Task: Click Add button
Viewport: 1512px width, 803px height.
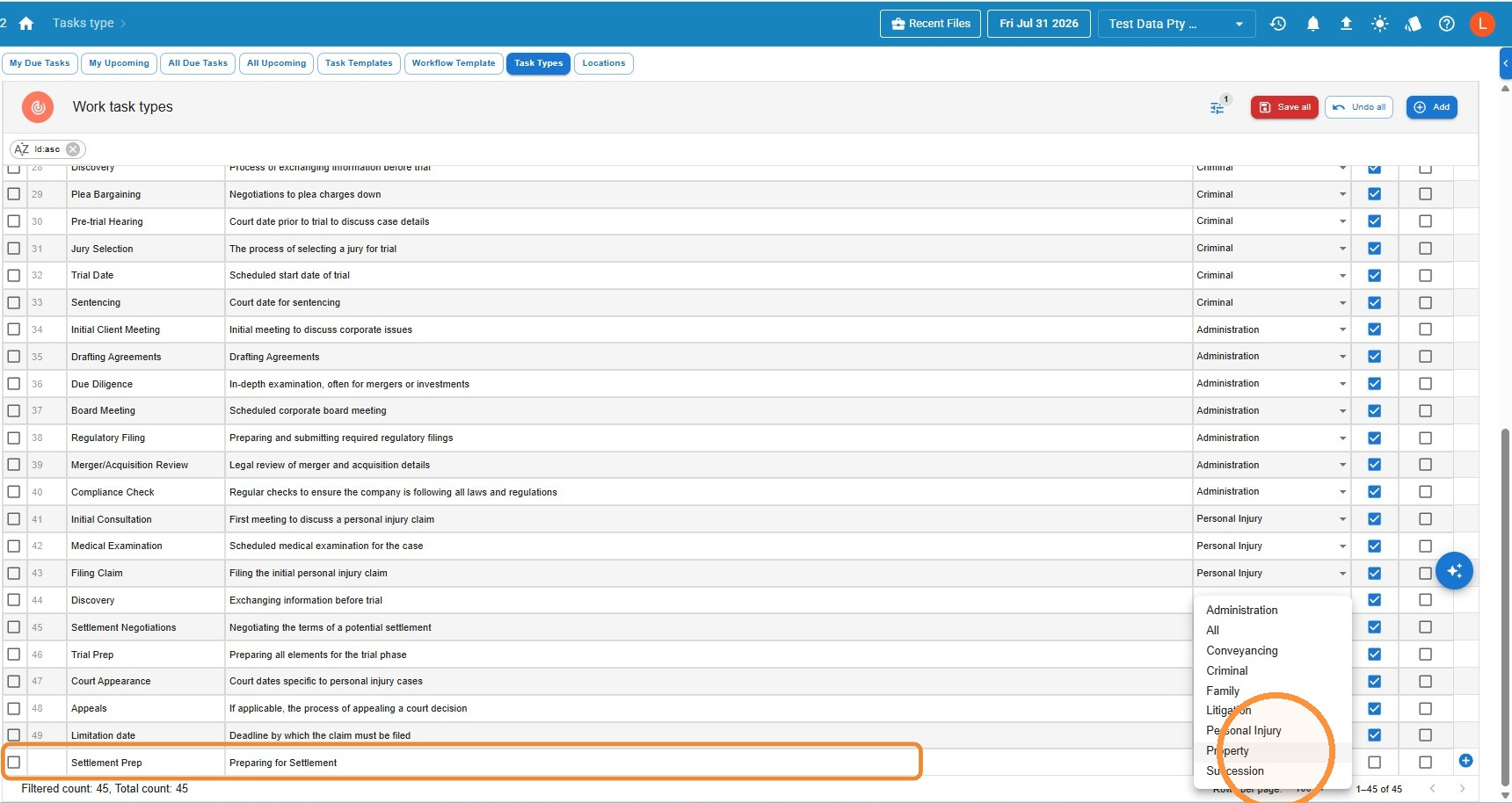Action: (1431, 107)
